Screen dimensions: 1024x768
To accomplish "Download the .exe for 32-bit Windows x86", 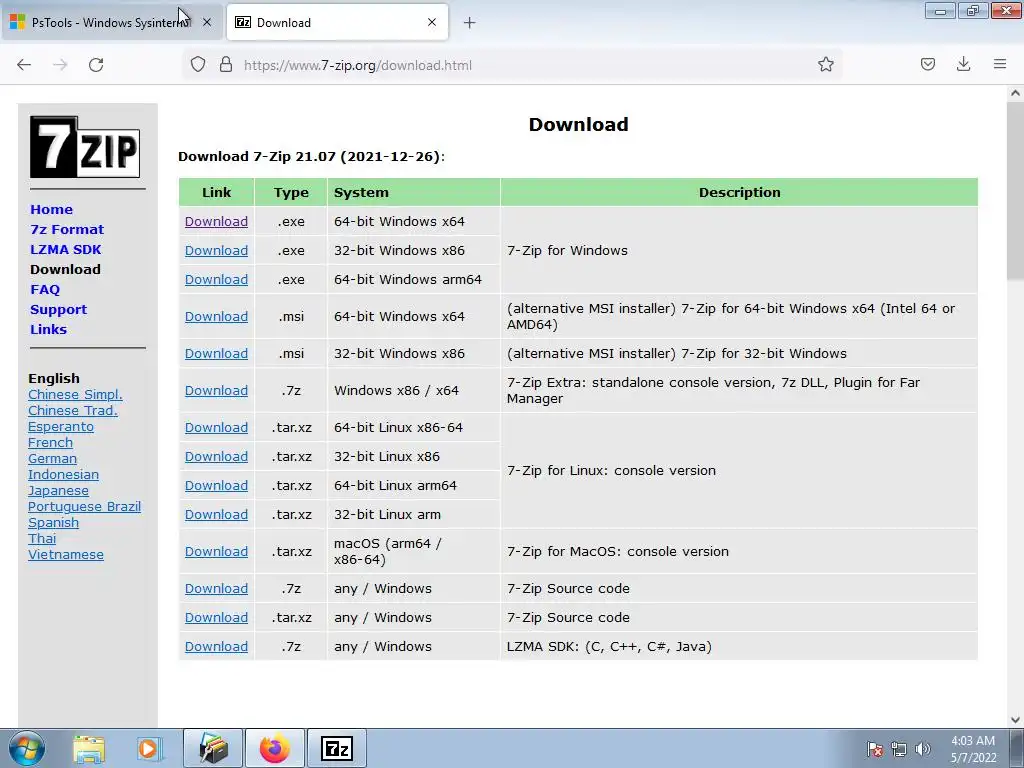I will tap(216, 250).
